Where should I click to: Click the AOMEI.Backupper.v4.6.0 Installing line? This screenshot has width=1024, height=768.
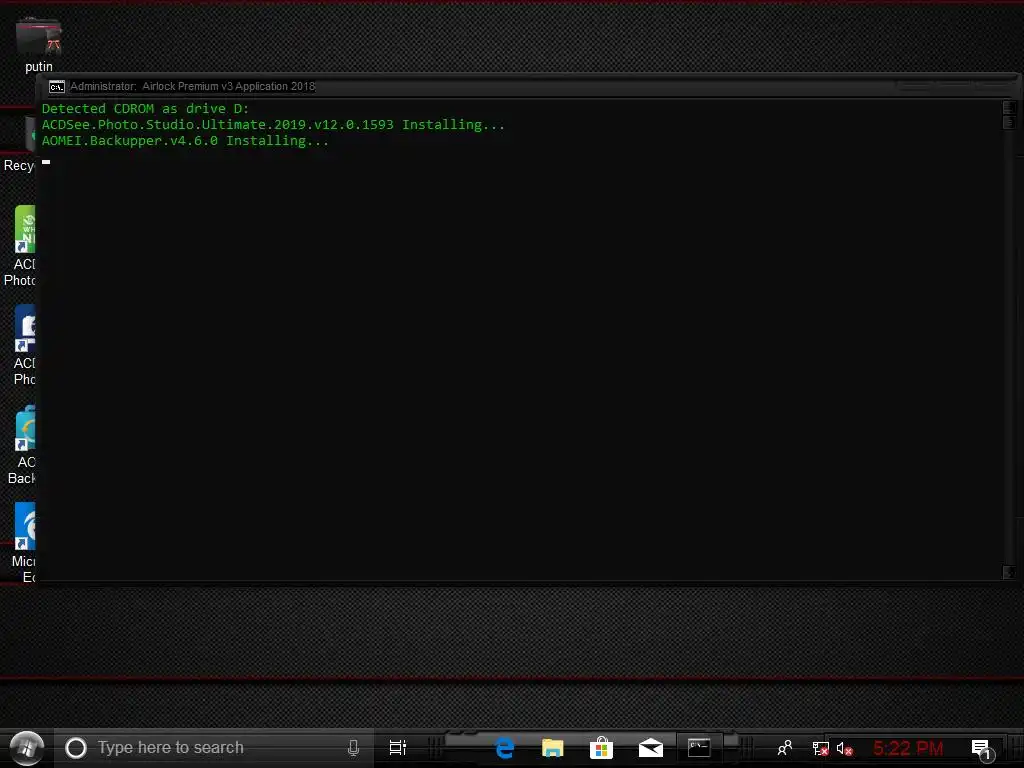pos(185,141)
